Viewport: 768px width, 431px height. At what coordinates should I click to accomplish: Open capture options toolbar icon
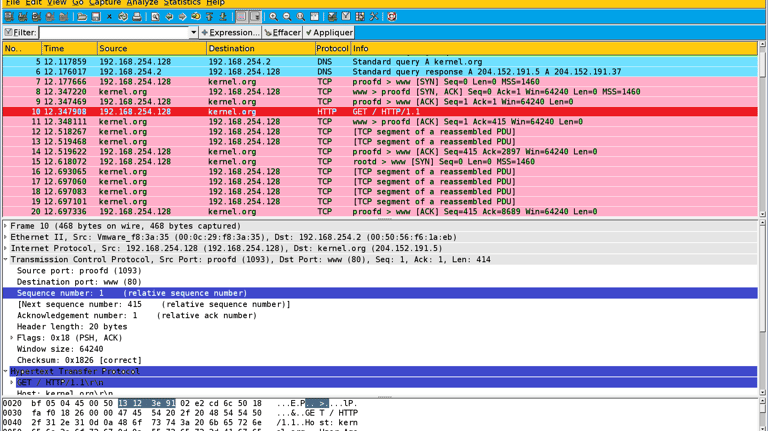coord(23,17)
